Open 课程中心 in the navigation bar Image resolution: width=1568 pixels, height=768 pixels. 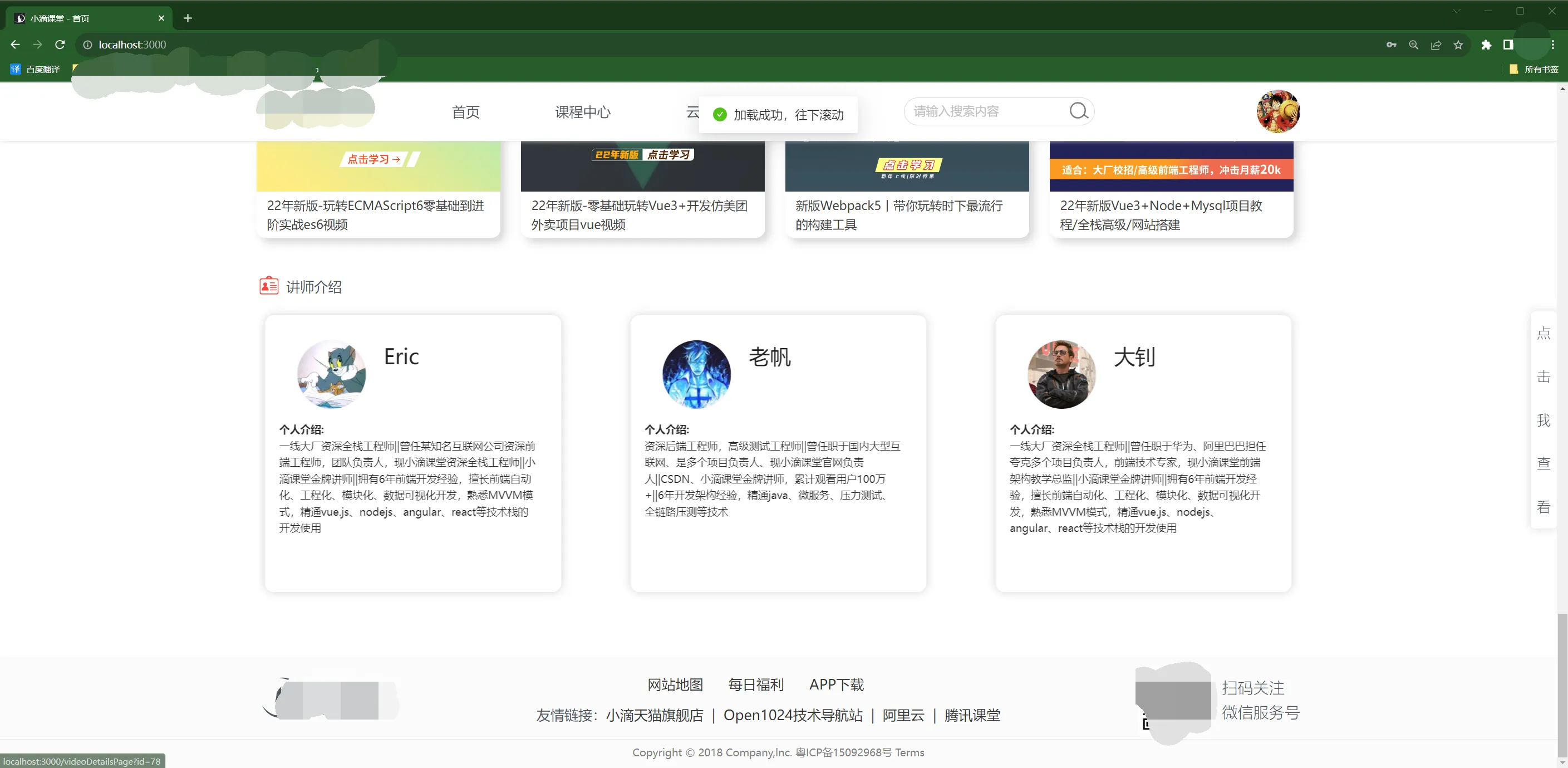tap(583, 112)
